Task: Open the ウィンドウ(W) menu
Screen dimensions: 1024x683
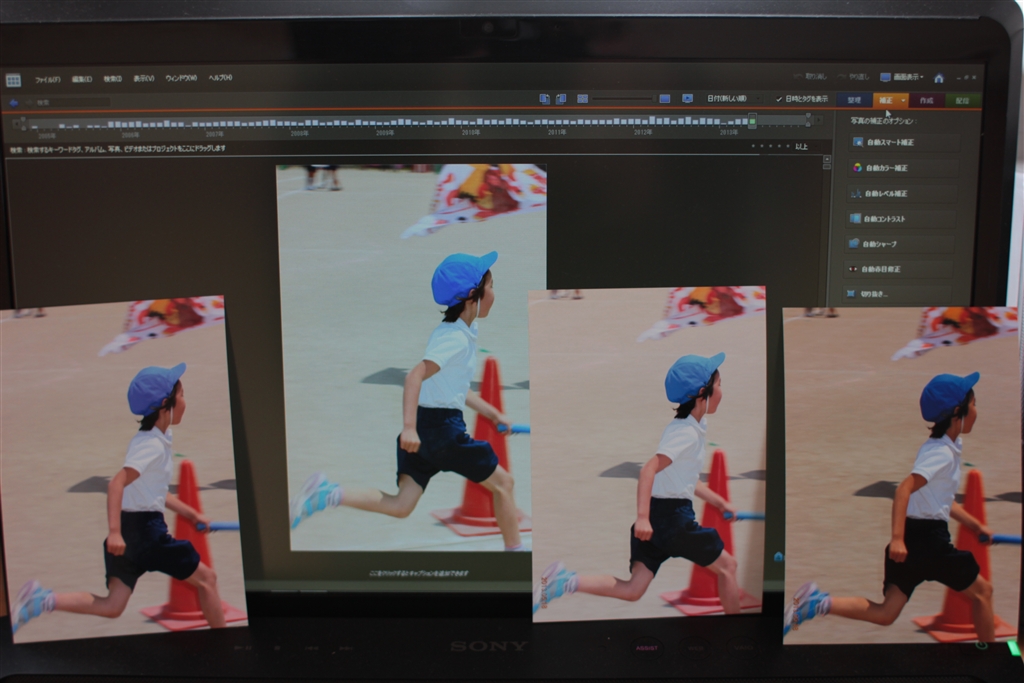Action: pos(181,78)
